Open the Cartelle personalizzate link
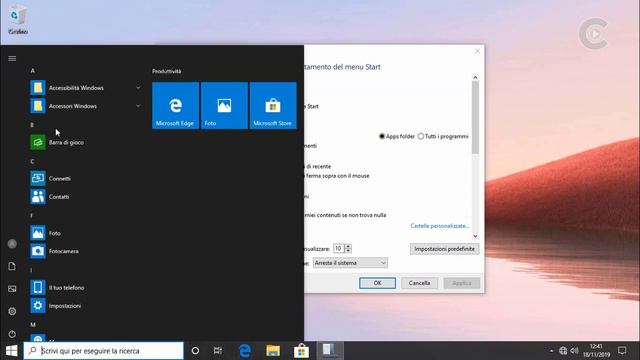 point(440,226)
